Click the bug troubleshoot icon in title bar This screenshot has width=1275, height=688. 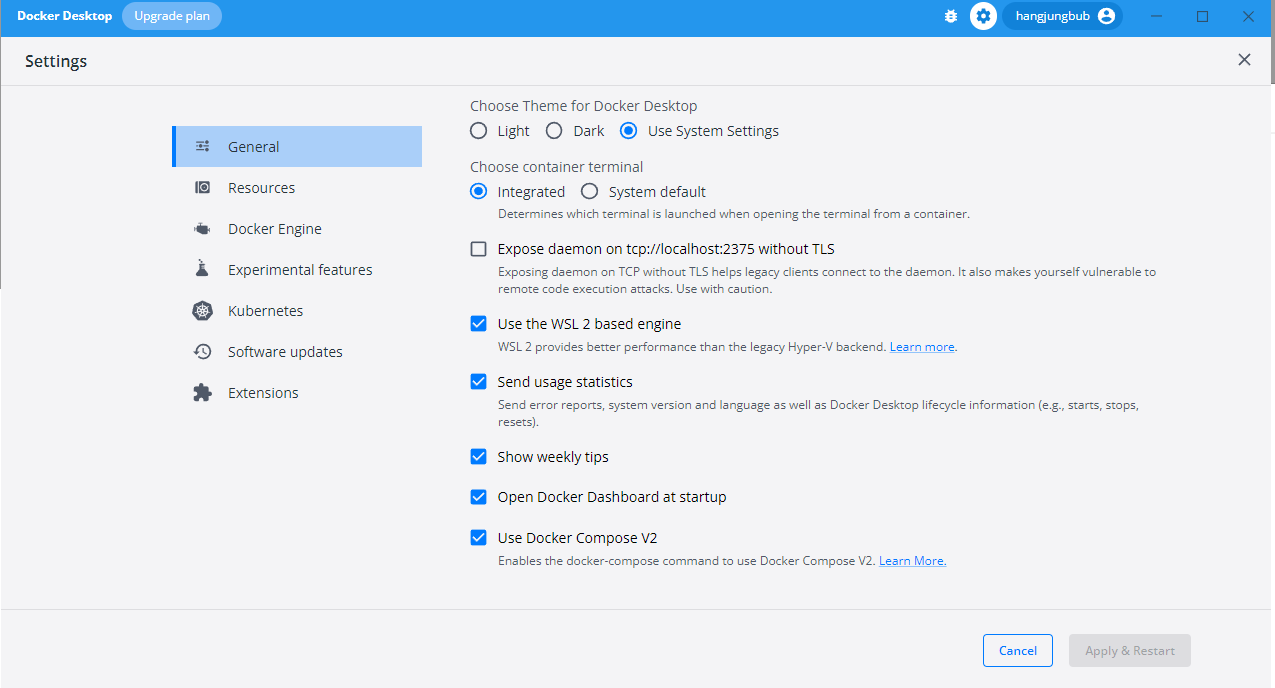951,16
